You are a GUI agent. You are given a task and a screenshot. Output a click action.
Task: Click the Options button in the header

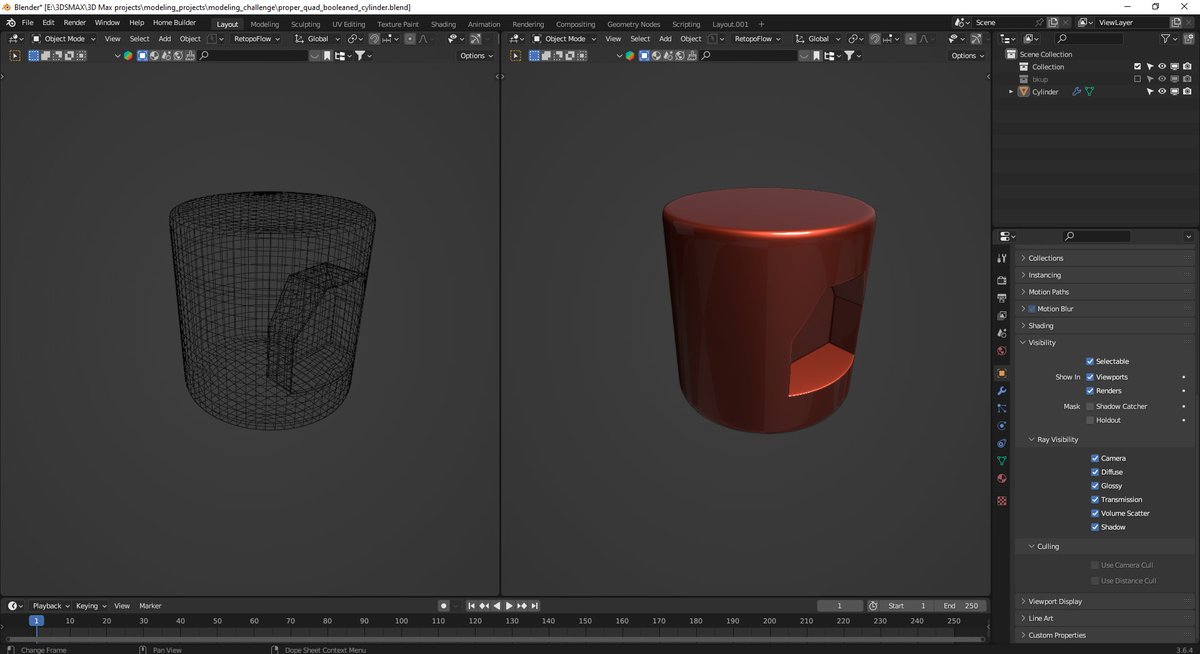pyautogui.click(x=472, y=56)
